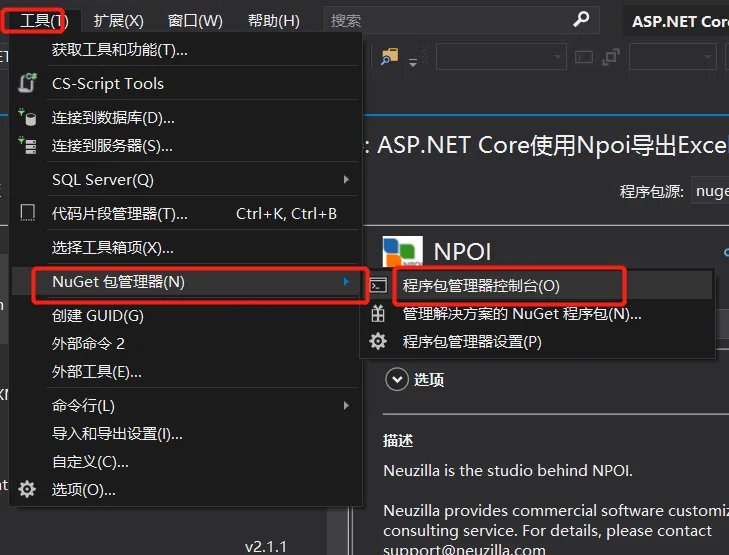
Task: Open the second toolbar combo box
Action: coord(672,57)
